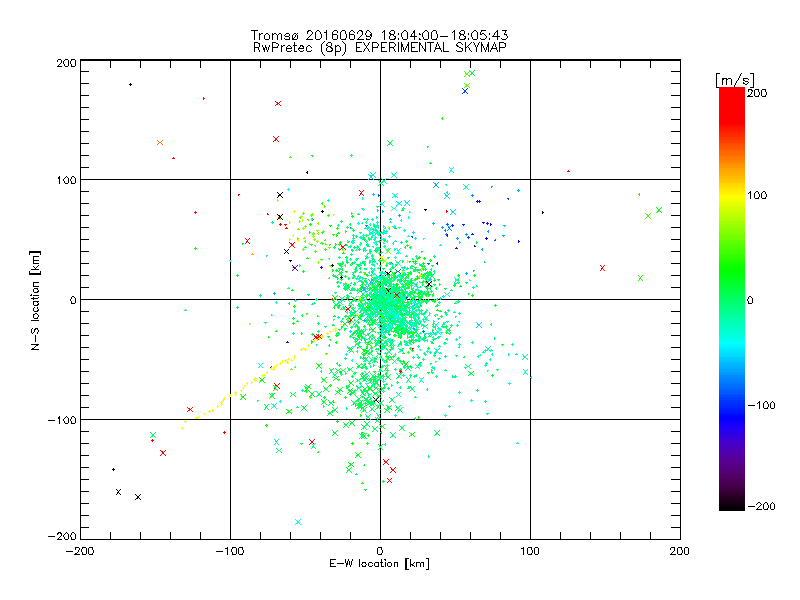Screen dimensions: 800x600
Task: Click the orange cross in the upper left quadrant
Action: coord(160,142)
